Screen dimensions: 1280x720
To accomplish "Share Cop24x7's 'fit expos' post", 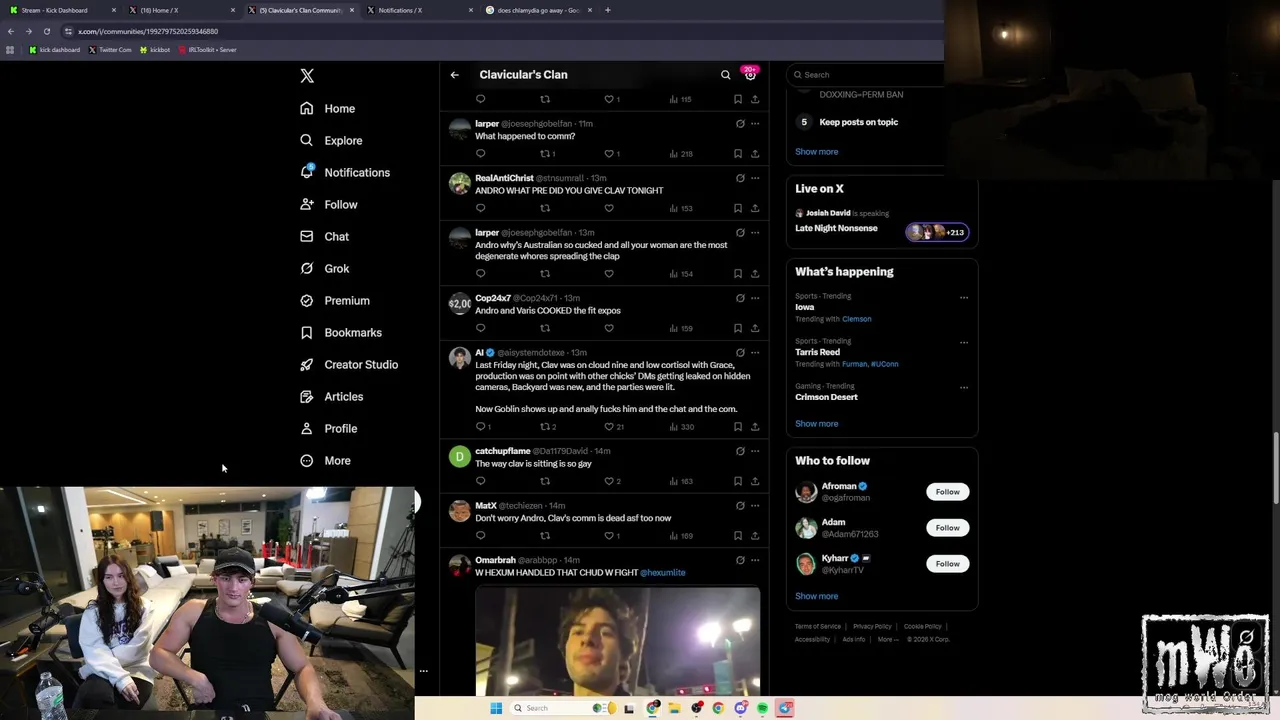I will coord(755,328).
